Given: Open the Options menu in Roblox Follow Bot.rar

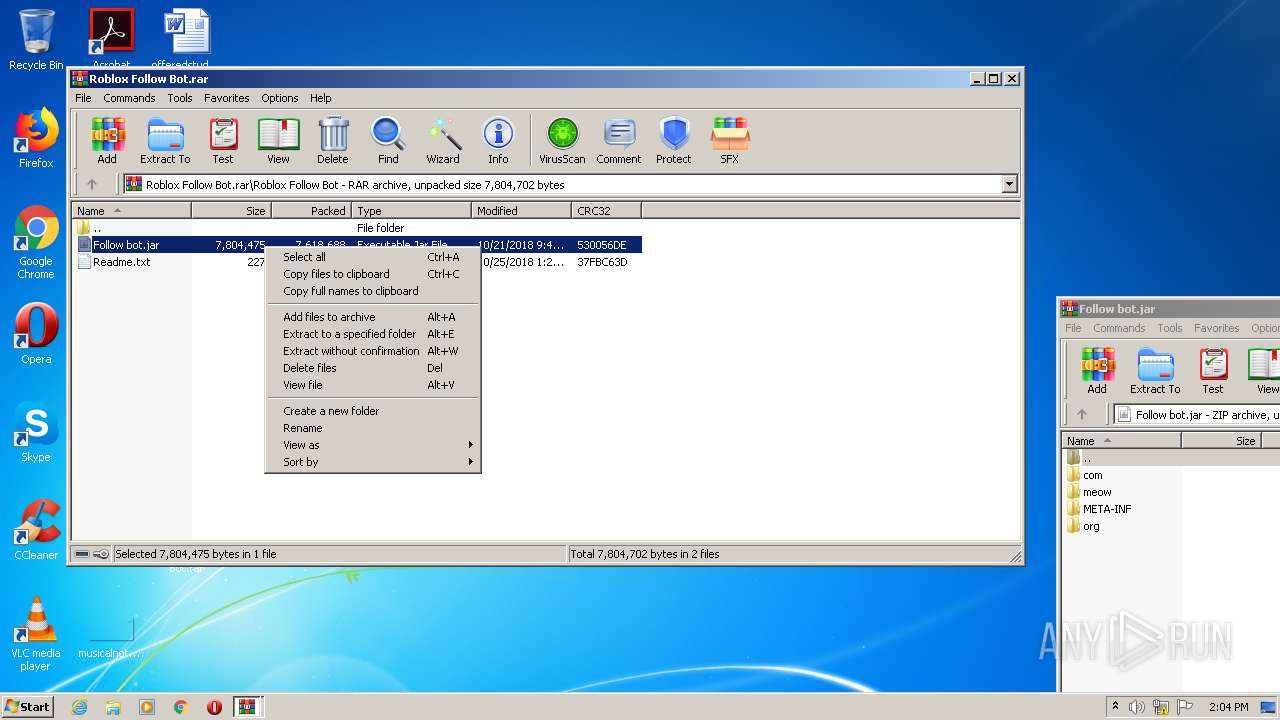Looking at the screenshot, I should point(280,98).
